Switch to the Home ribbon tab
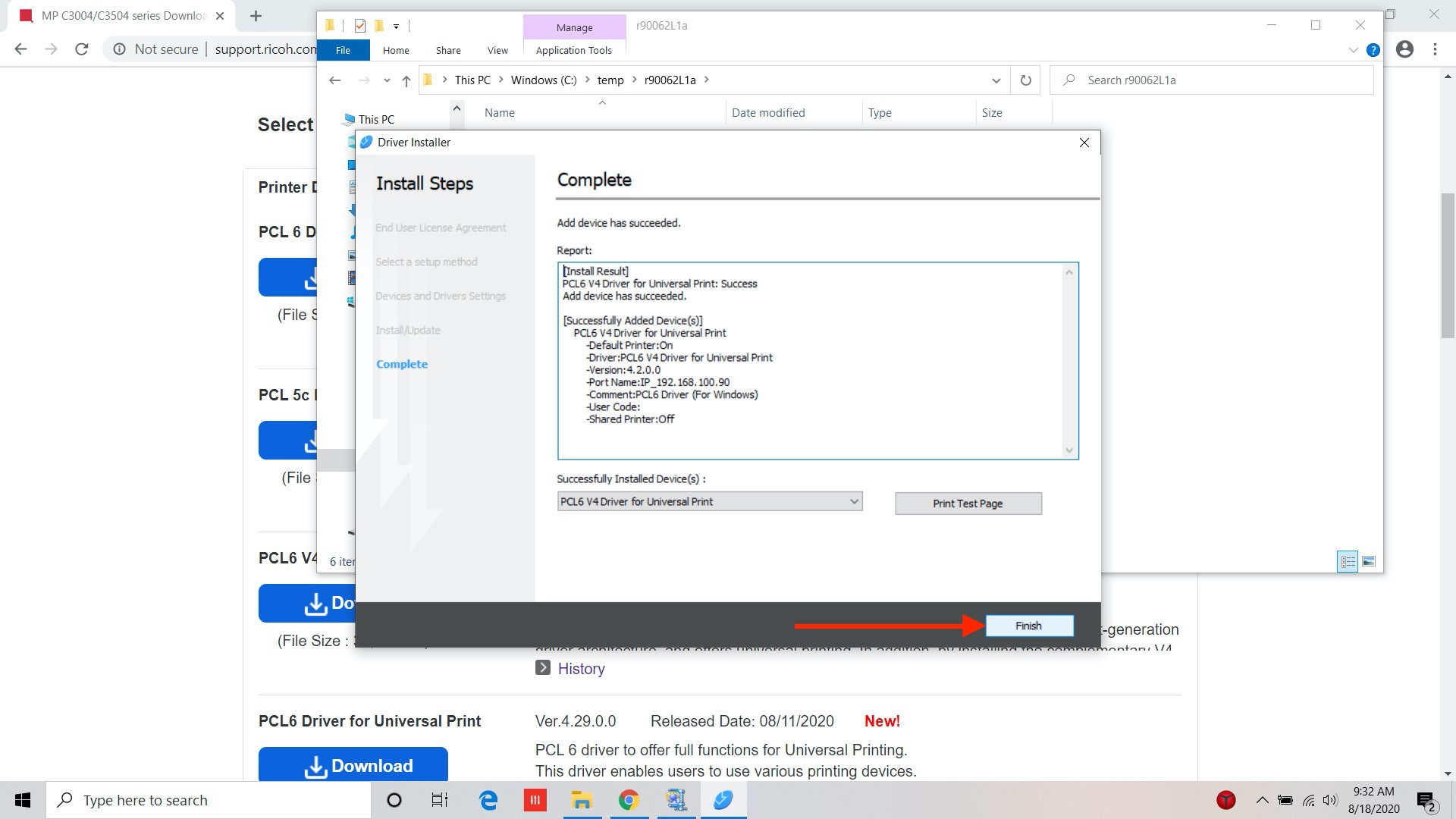The width and height of the screenshot is (1456, 819). [x=396, y=50]
